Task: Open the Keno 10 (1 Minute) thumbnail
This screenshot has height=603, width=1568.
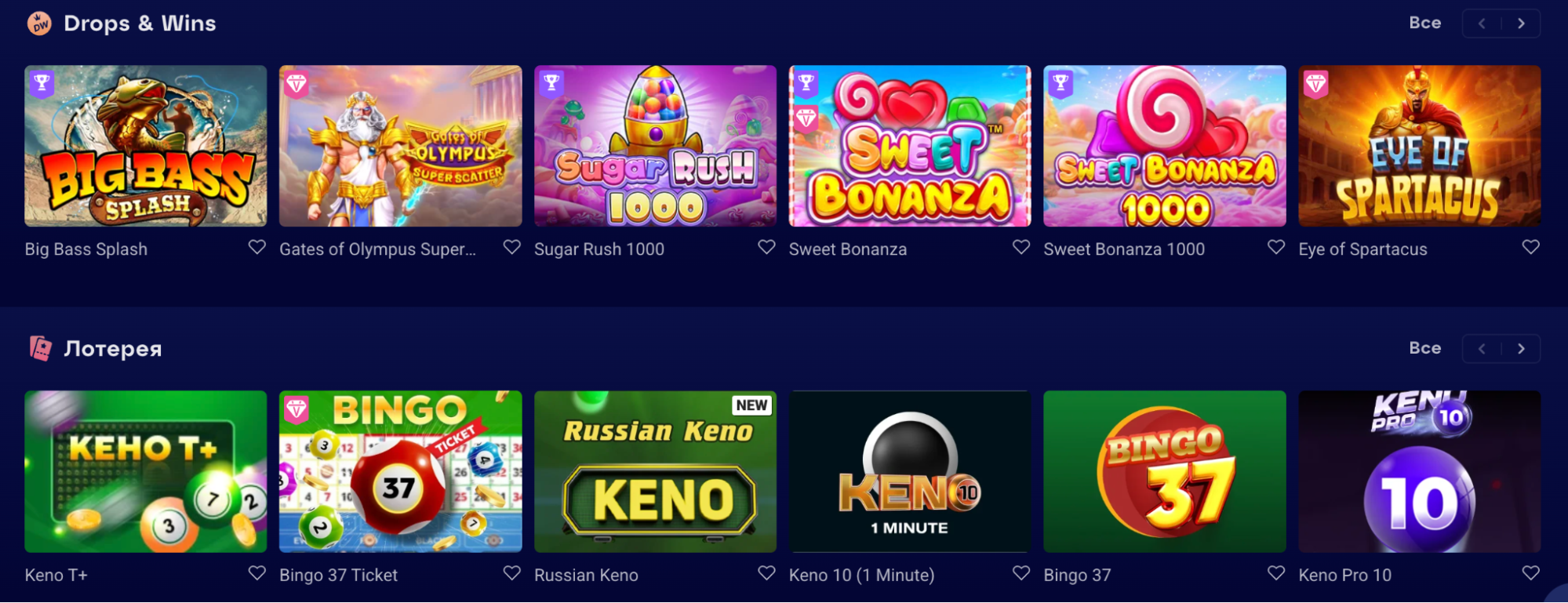Action: click(910, 471)
